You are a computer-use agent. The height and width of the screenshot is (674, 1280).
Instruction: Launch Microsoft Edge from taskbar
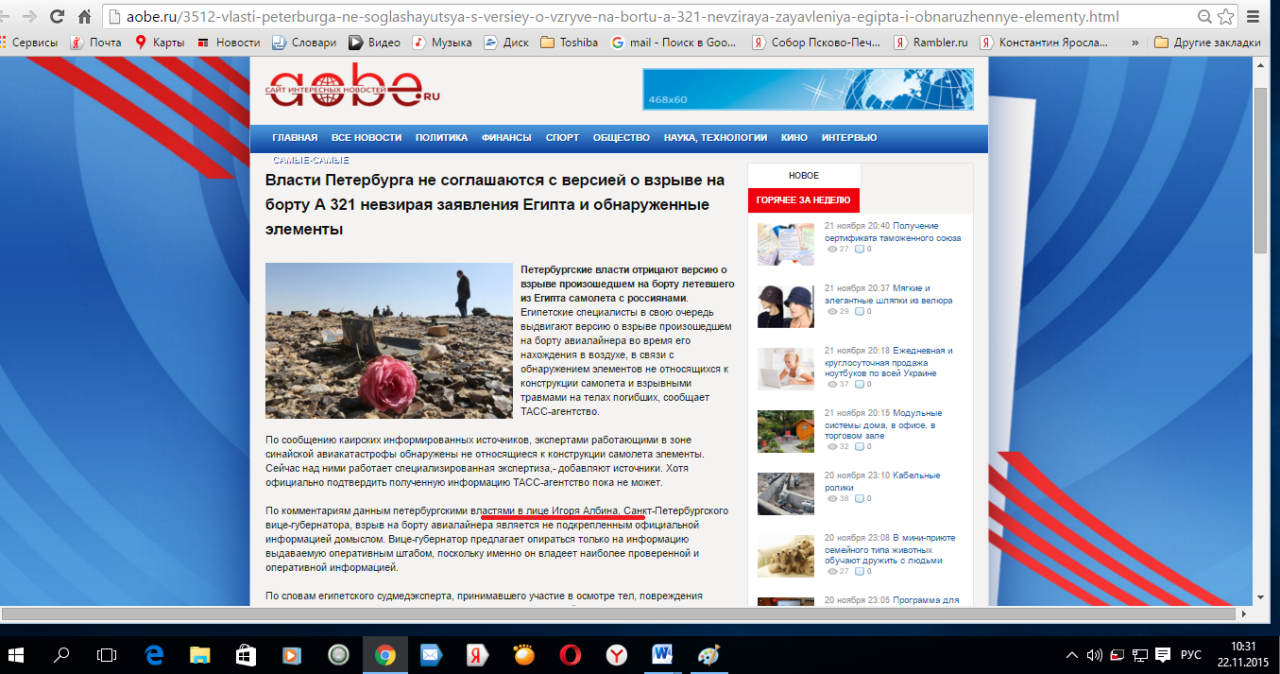[x=154, y=655]
